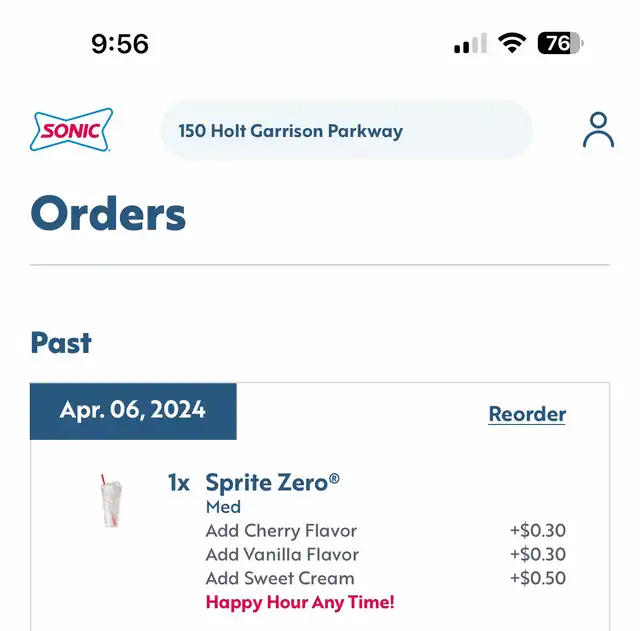Tap the Wi-Fi status icon
640x631 pixels.
[x=512, y=43]
